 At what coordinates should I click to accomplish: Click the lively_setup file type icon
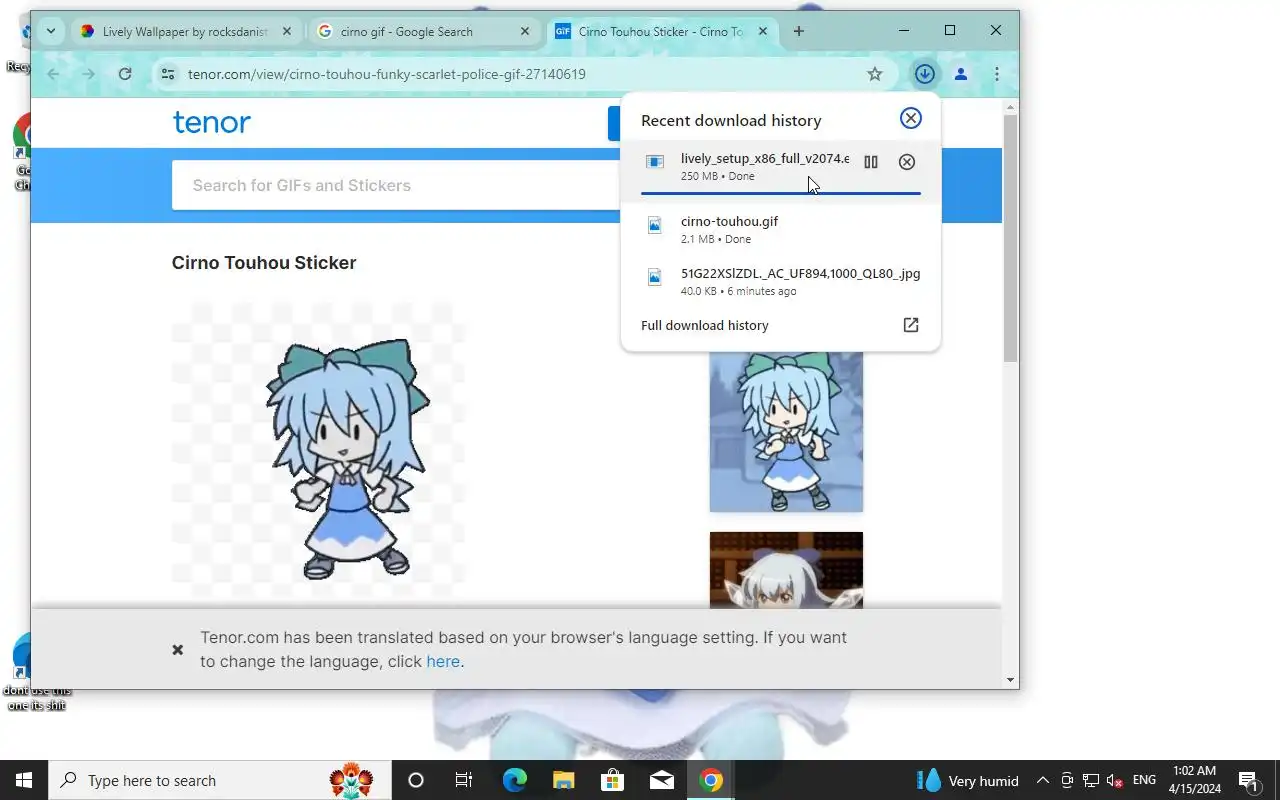pos(655,162)
